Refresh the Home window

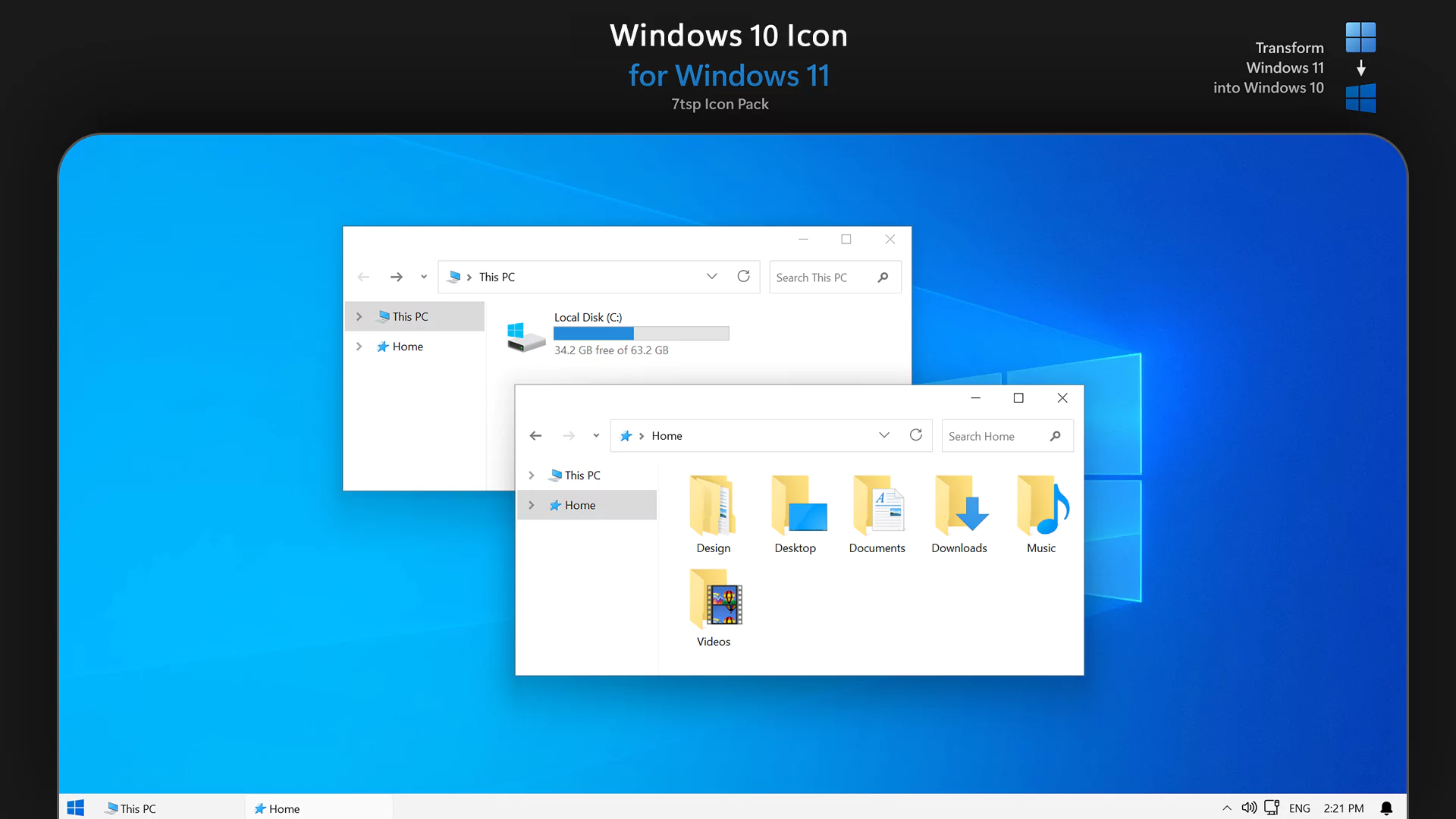(x=916, y=435)
